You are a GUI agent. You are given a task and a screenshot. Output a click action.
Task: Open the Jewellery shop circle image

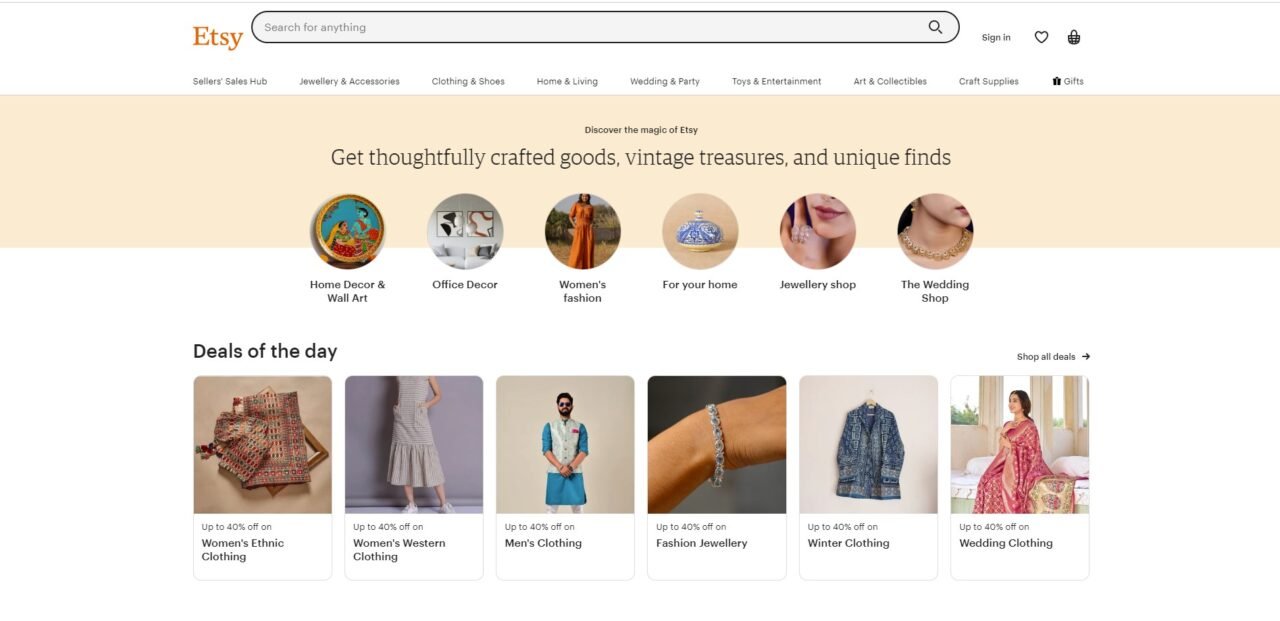[818, 232]
